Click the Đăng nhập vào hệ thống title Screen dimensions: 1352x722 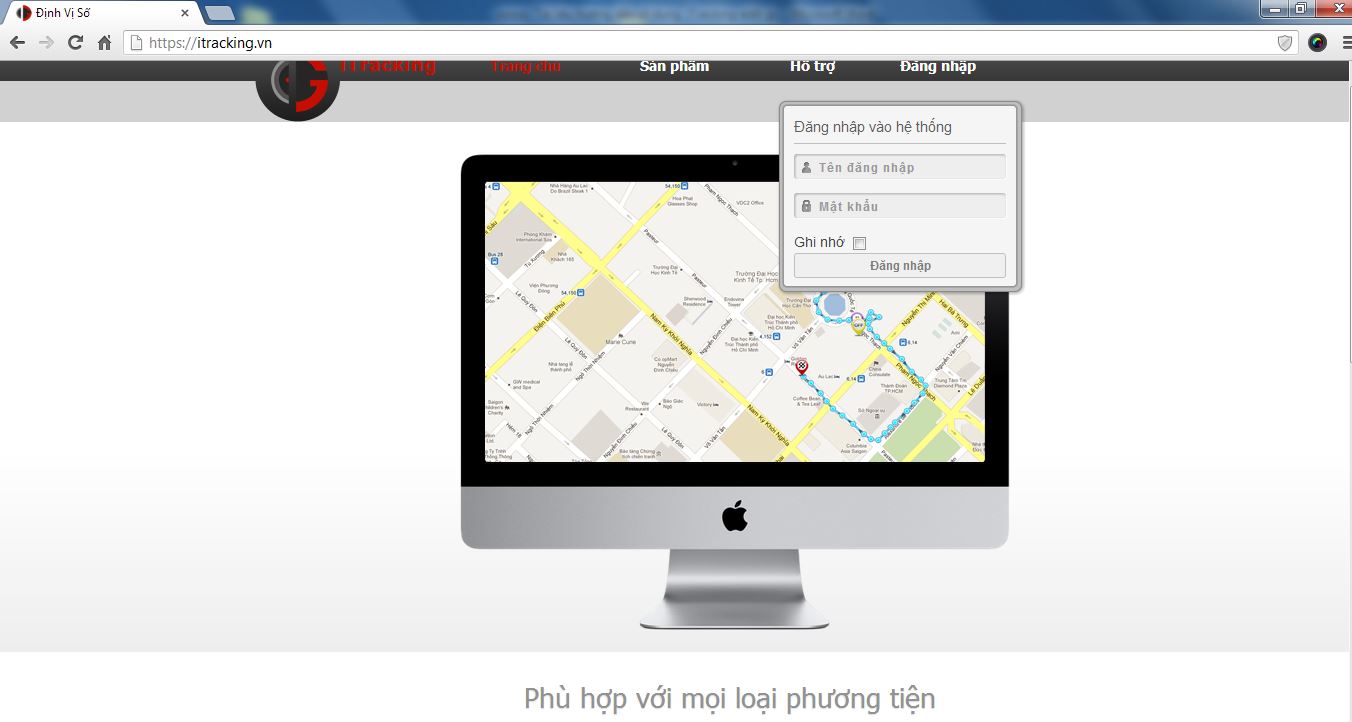click(x=873, y=127)
